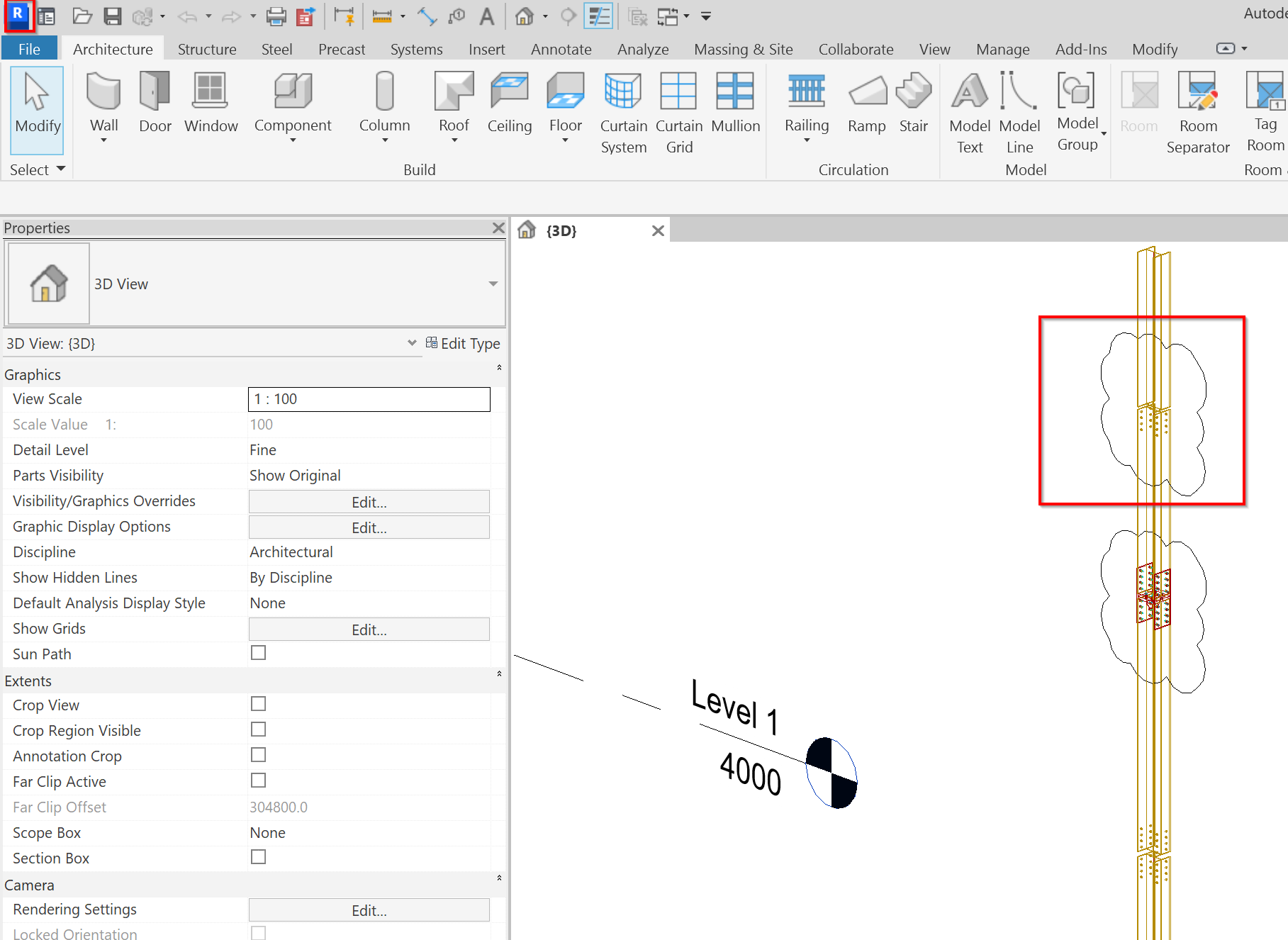The height and width of the screenshot is (940, 1288).
Task: Switch to the Structure ribbon tab
Action: click(206, 49)
